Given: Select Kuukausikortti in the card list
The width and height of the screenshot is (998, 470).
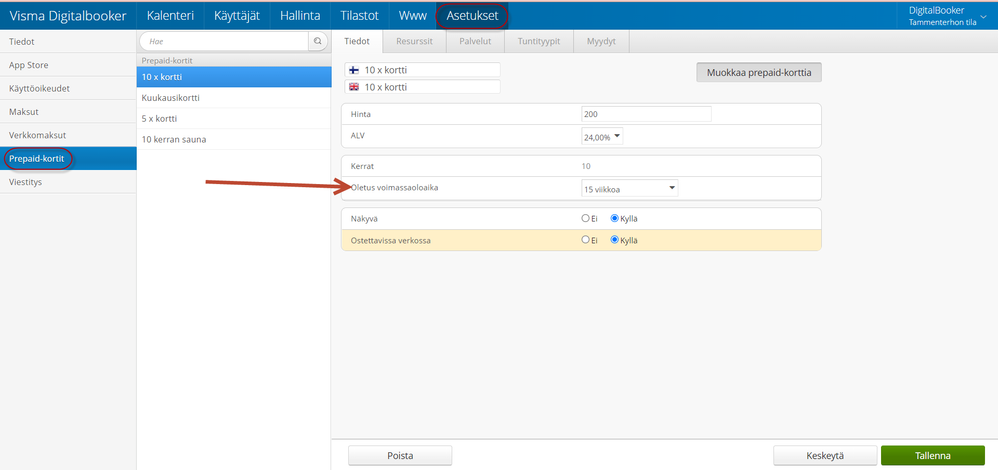Looking at the screenshot, I should [x=234, y=97].
